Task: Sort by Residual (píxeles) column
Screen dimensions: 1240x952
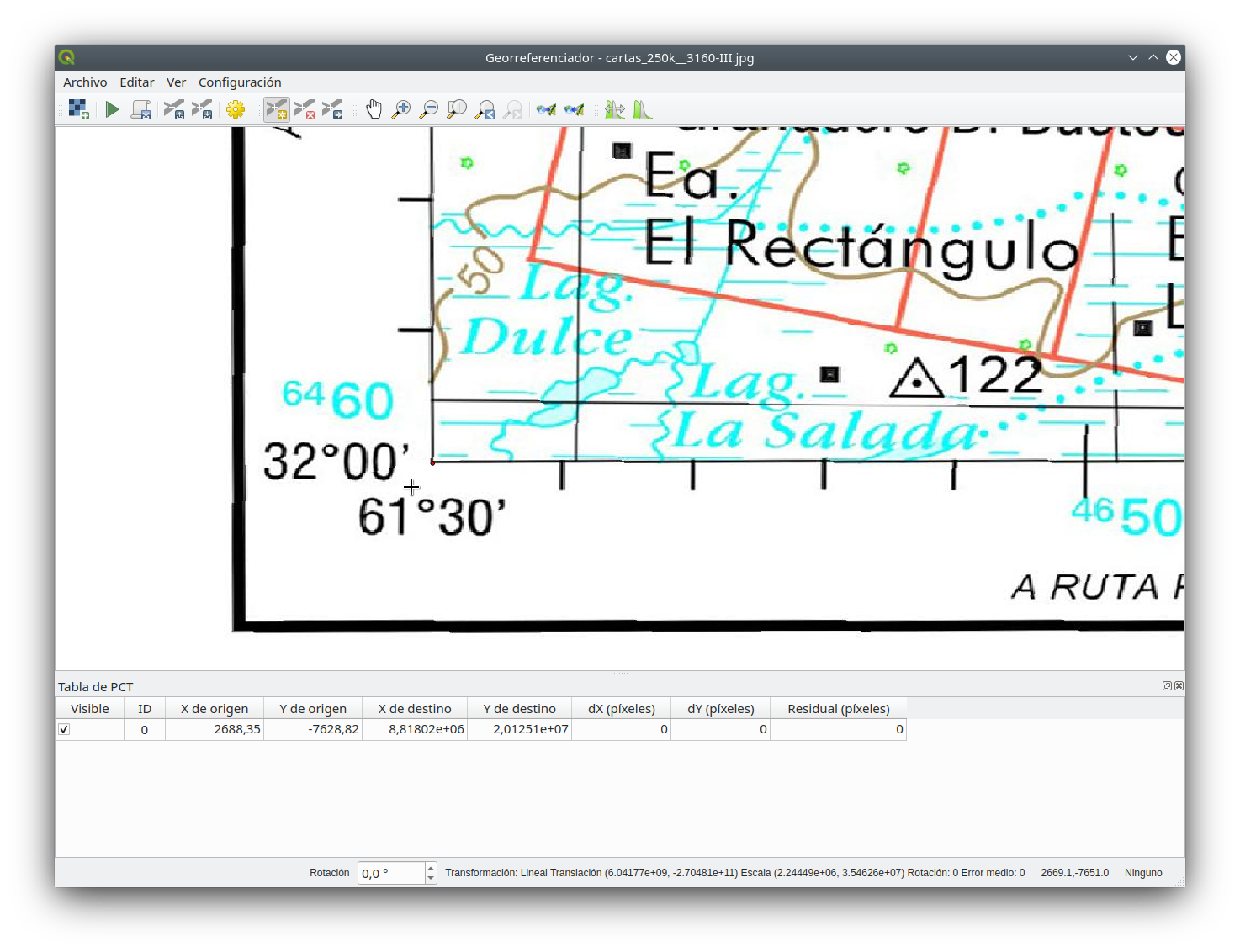Action: point(839,709)
